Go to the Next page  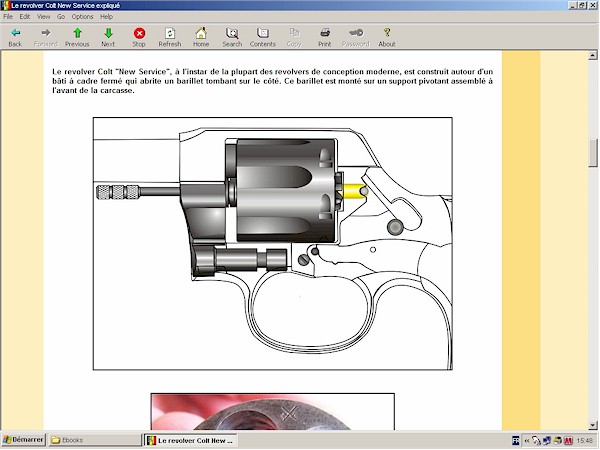[108, 34]
